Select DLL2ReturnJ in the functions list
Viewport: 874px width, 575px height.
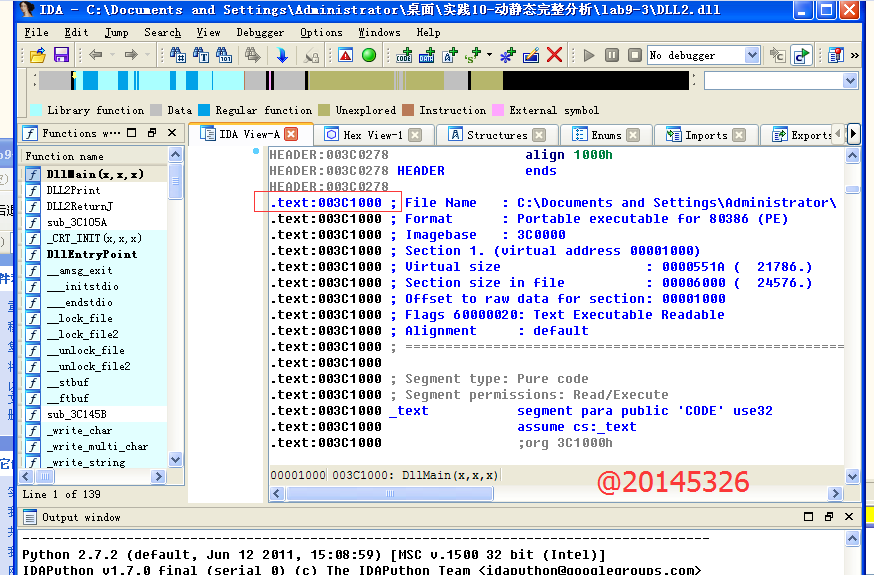coord(79,206)
